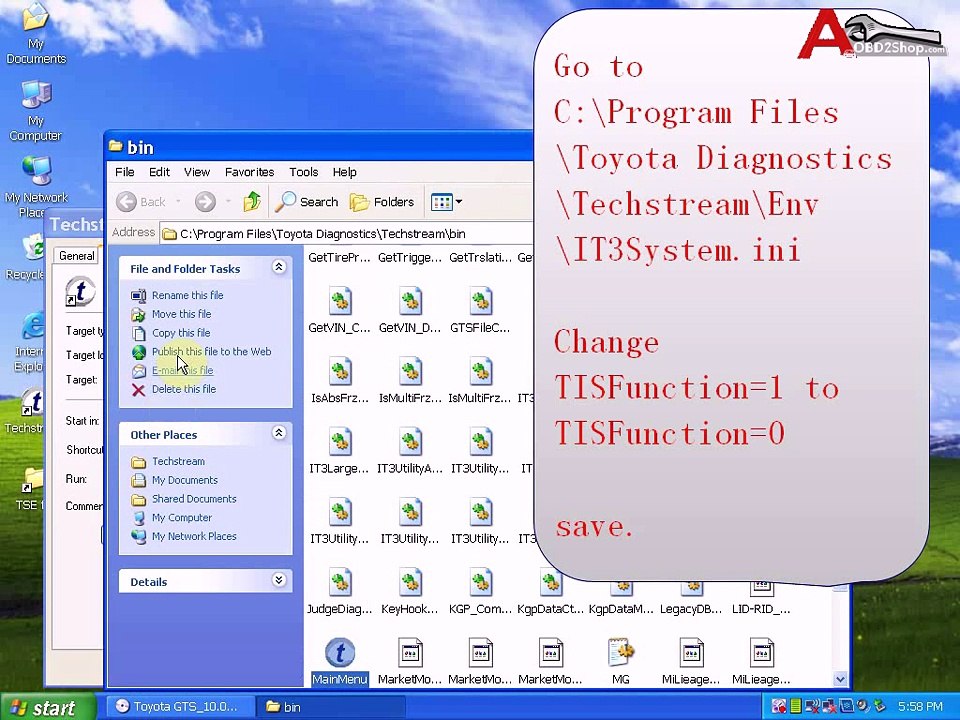The height and width of the screenshot is (720, 960).
Task: Click the Start button
Action: (48, 707)
